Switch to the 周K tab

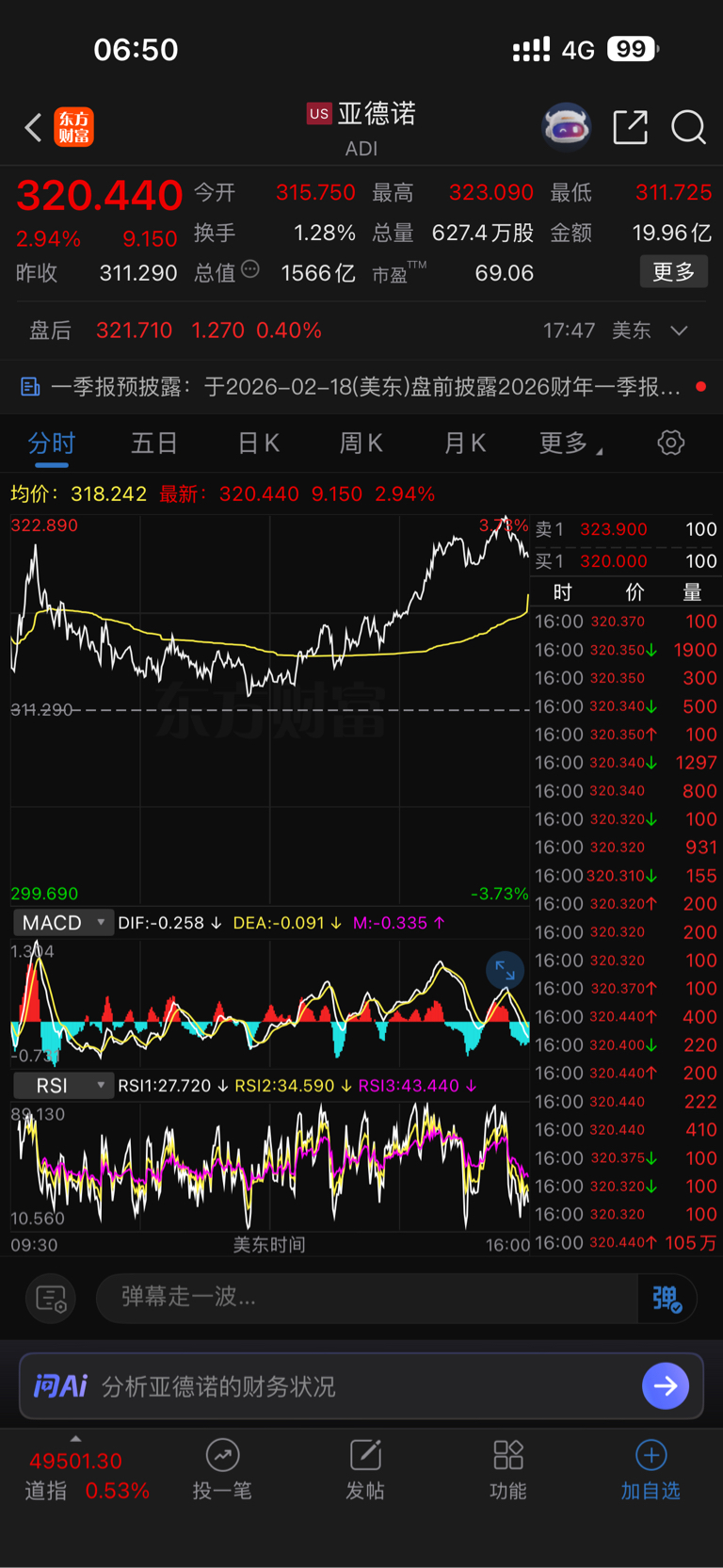[361, 444]
